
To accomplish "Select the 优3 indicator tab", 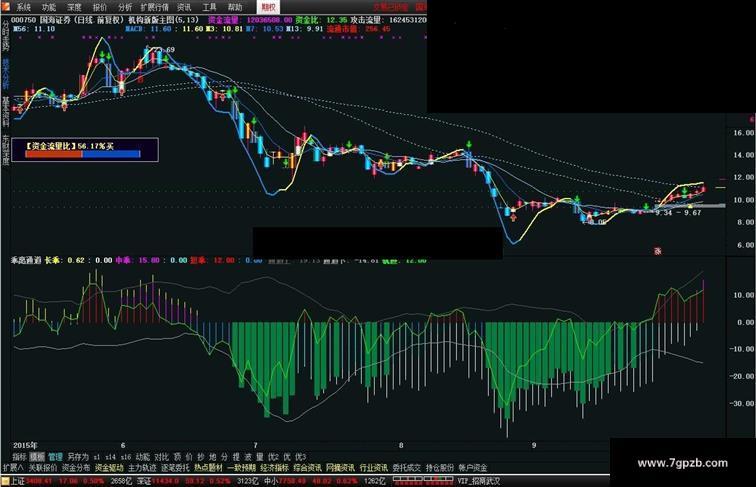I will pos(300,456).
